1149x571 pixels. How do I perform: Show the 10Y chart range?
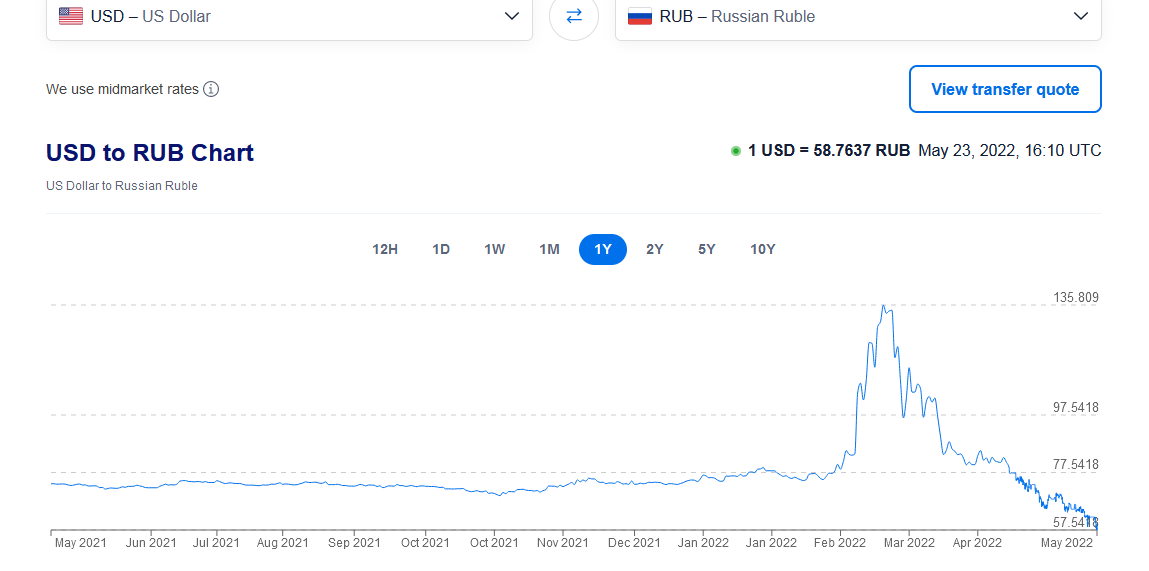763,249
